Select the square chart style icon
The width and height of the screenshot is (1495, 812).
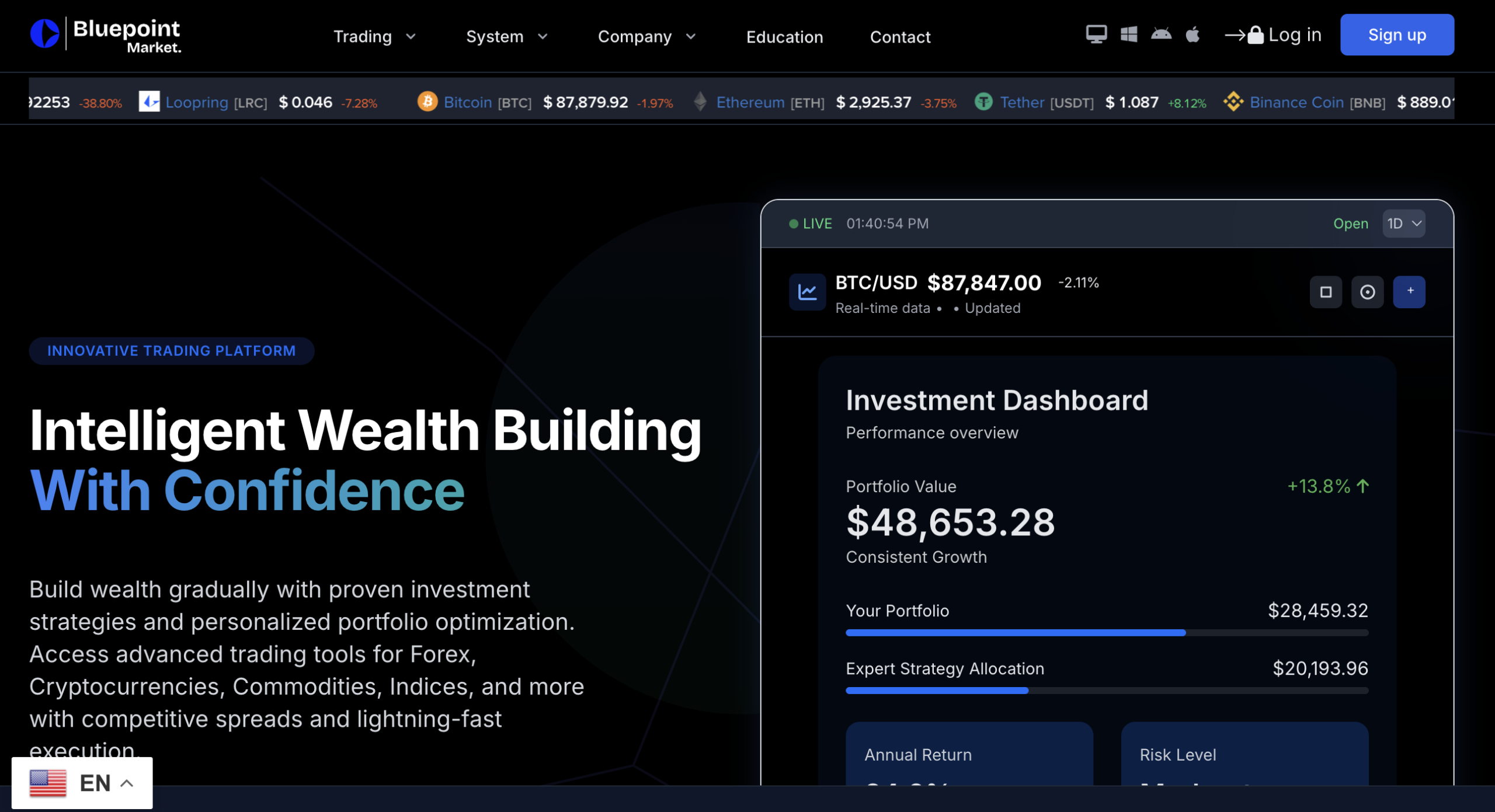[x=1326, y=292]
